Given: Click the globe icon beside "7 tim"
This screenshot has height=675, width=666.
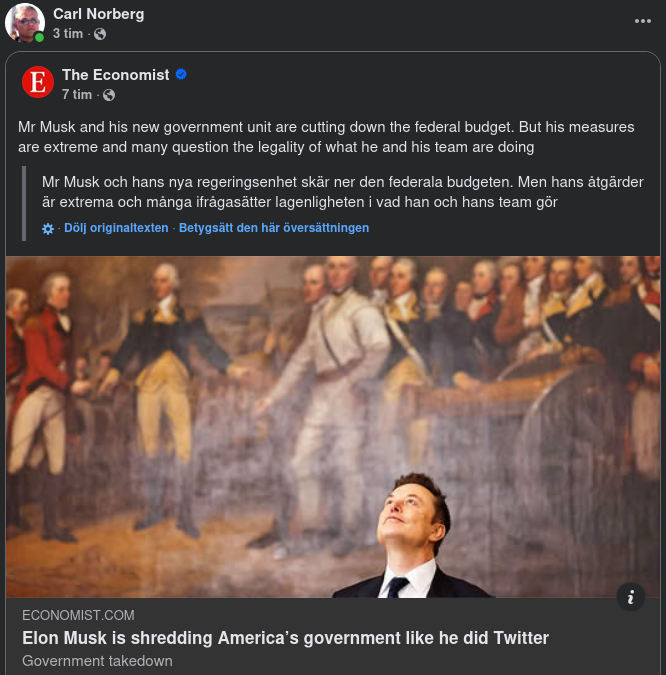Looking at the screenshot, I should (109, 95).
